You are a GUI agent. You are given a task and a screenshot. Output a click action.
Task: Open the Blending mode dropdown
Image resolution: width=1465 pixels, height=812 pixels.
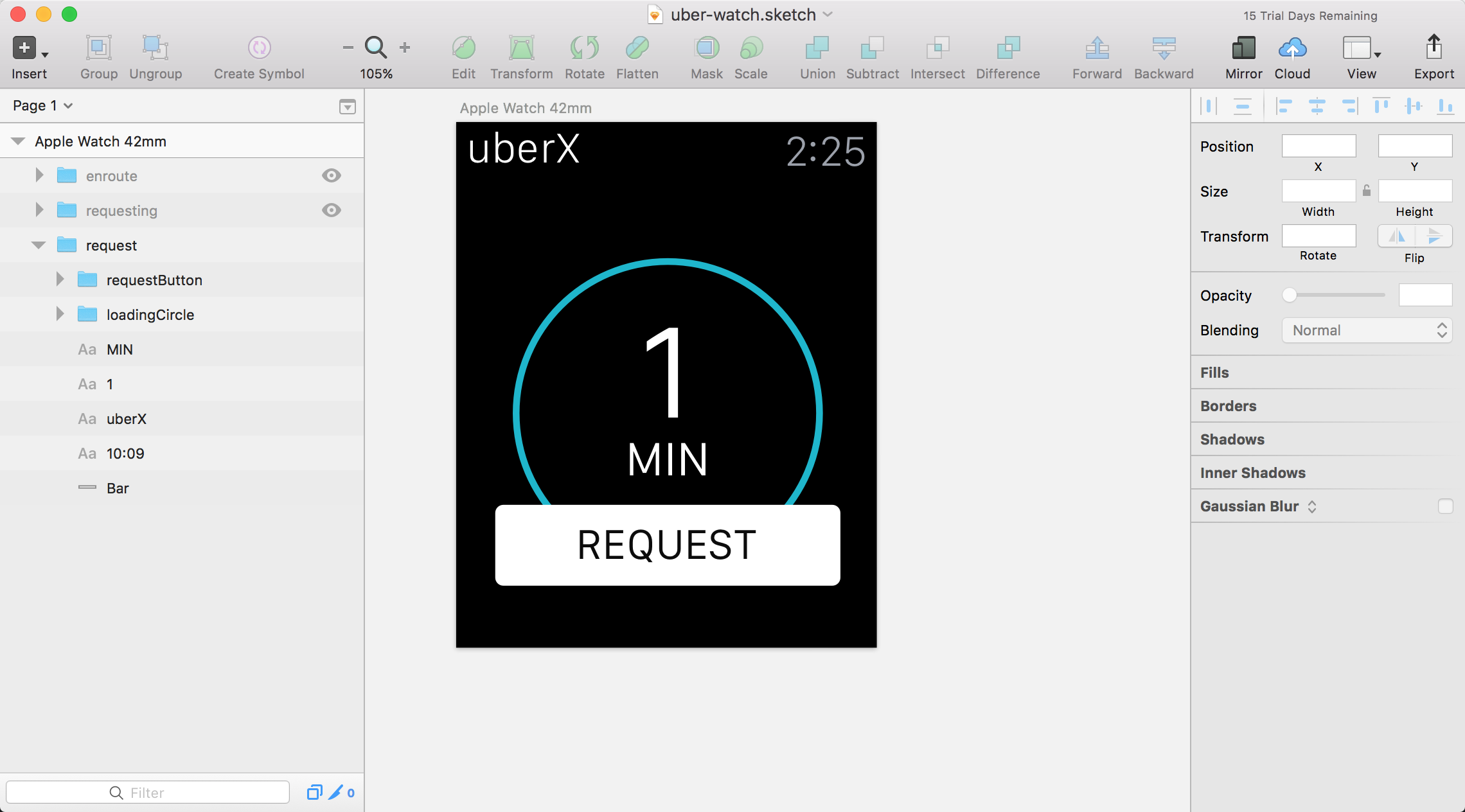click(1367, 330)
